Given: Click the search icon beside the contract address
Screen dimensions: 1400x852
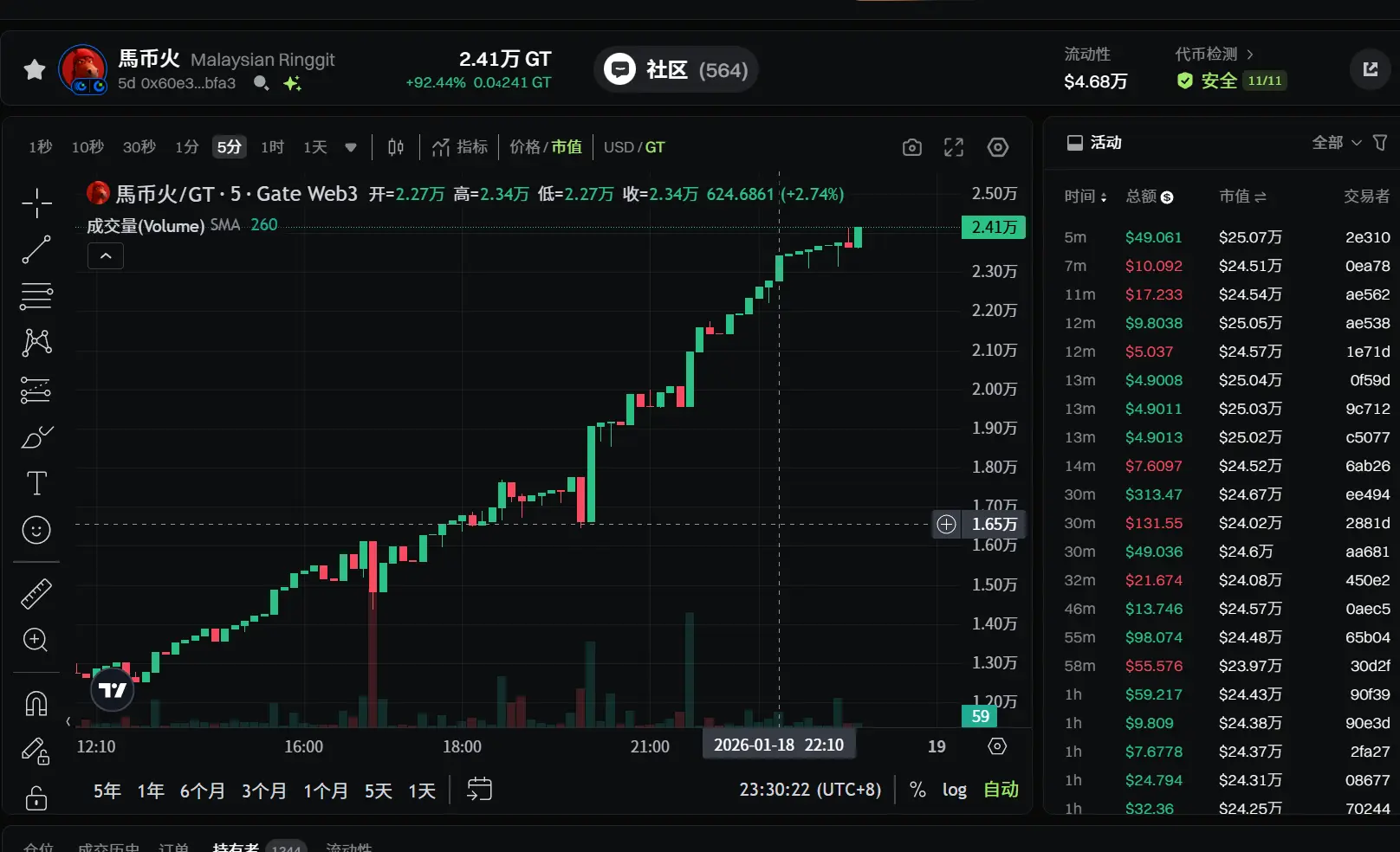Looking at the screenshot, I should pyautogui.click(x=261, y=83).
